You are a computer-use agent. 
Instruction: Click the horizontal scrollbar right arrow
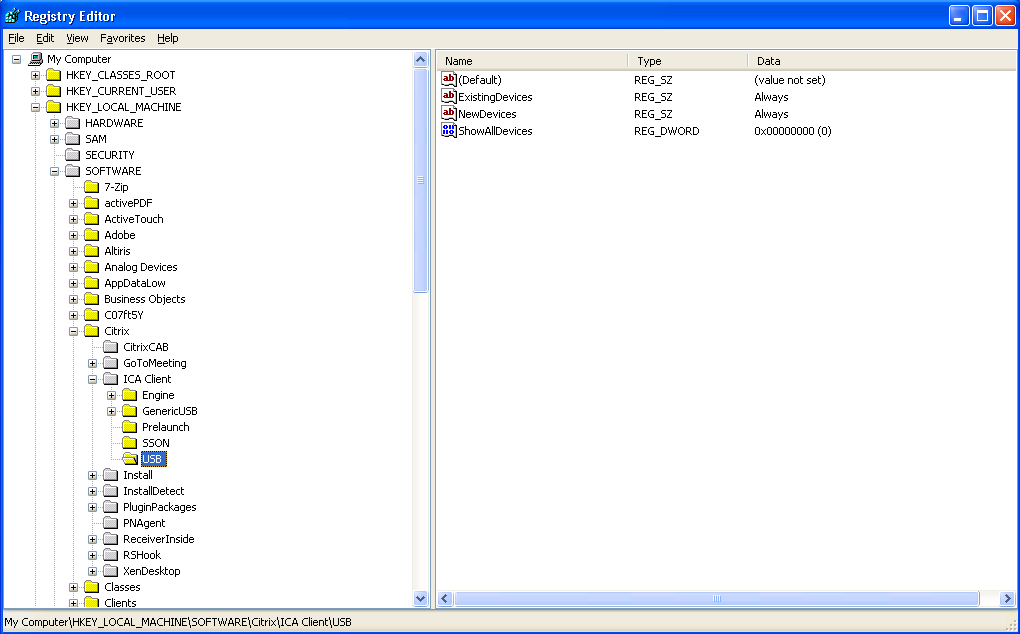(1007, 598)
